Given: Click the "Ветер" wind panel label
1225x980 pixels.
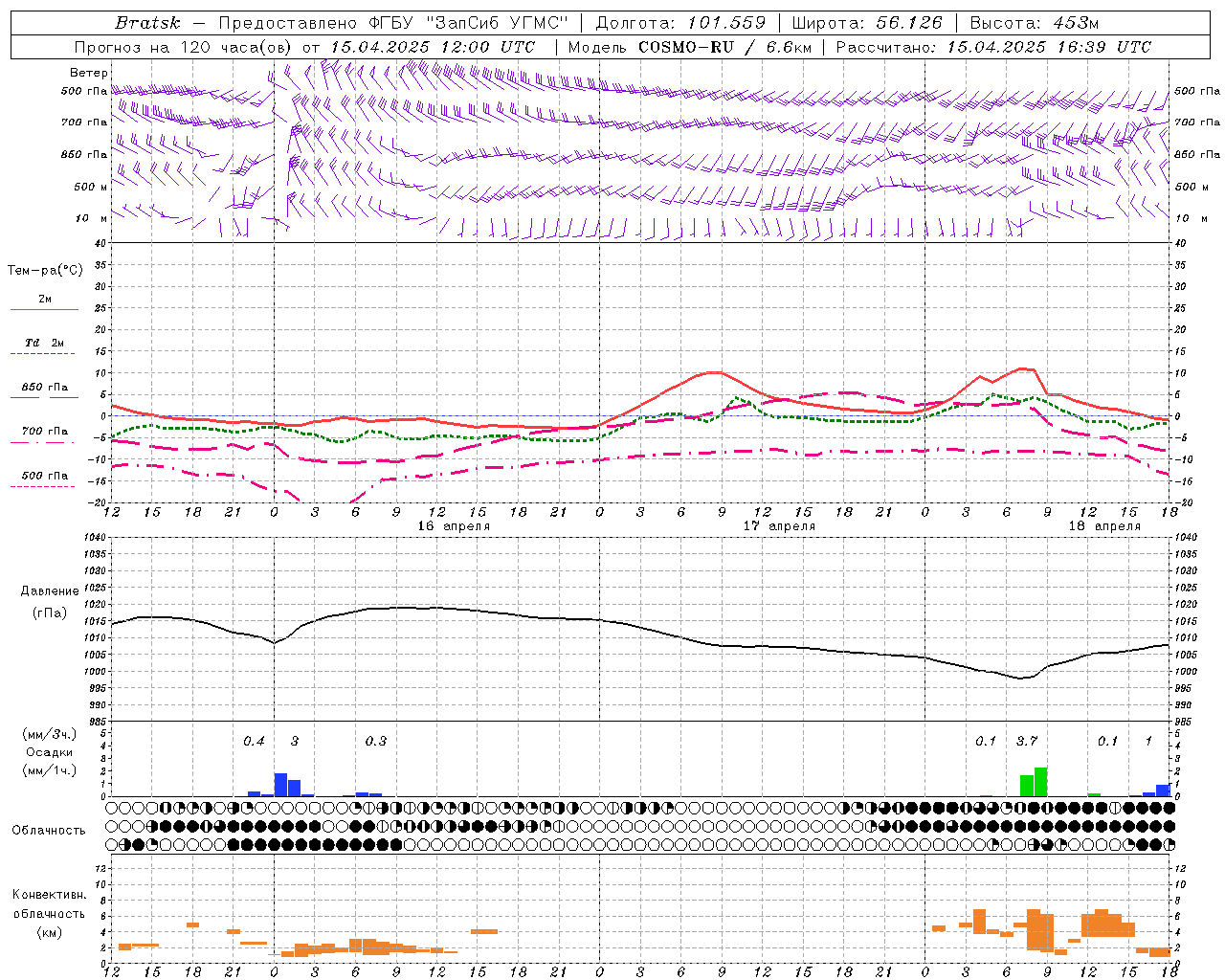Looking at the screenshot, I should click(x=88, y=73).
